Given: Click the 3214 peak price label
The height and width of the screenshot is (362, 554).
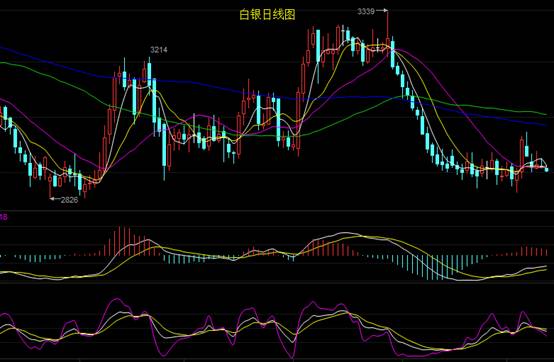Looking at the screenshot, I should pyautogui.click(x=159, y=50).
